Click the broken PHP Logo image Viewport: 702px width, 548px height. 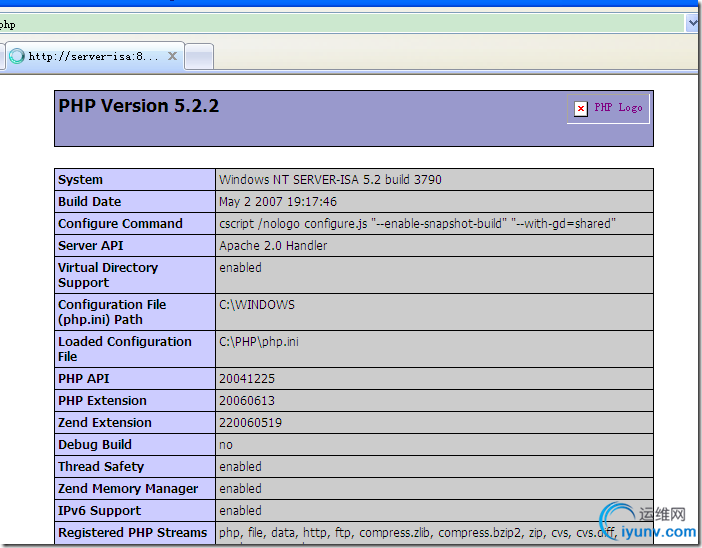[581, 108]
